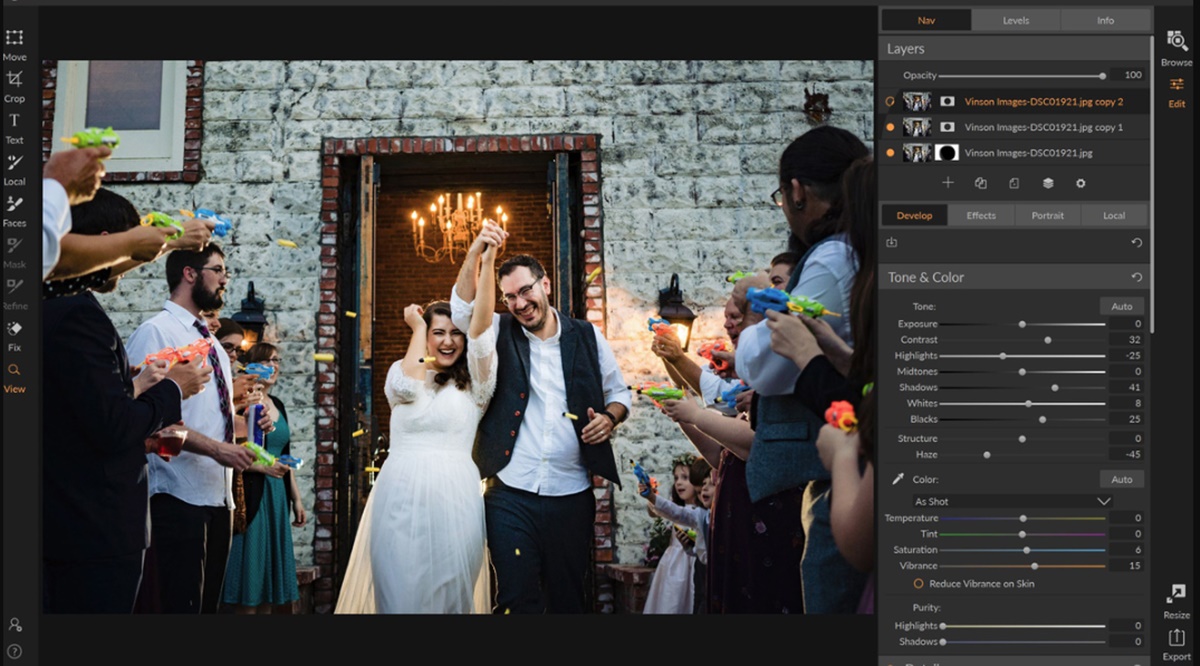
Task: Click the Shadows slider handle
Action: pyautogui.click(x=1054, y=387)
